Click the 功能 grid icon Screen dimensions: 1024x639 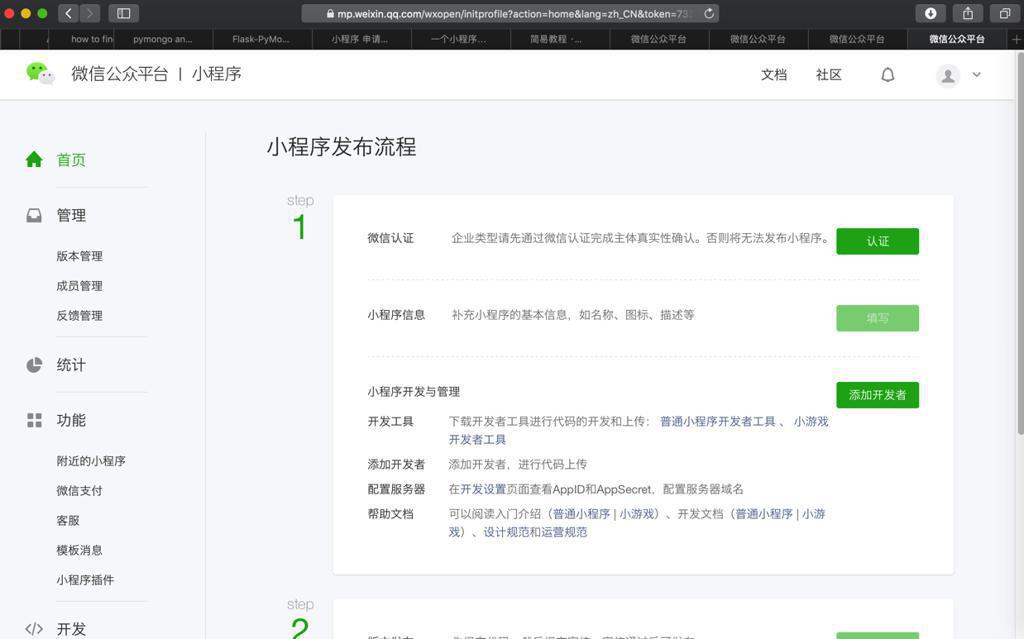point(34,420)
